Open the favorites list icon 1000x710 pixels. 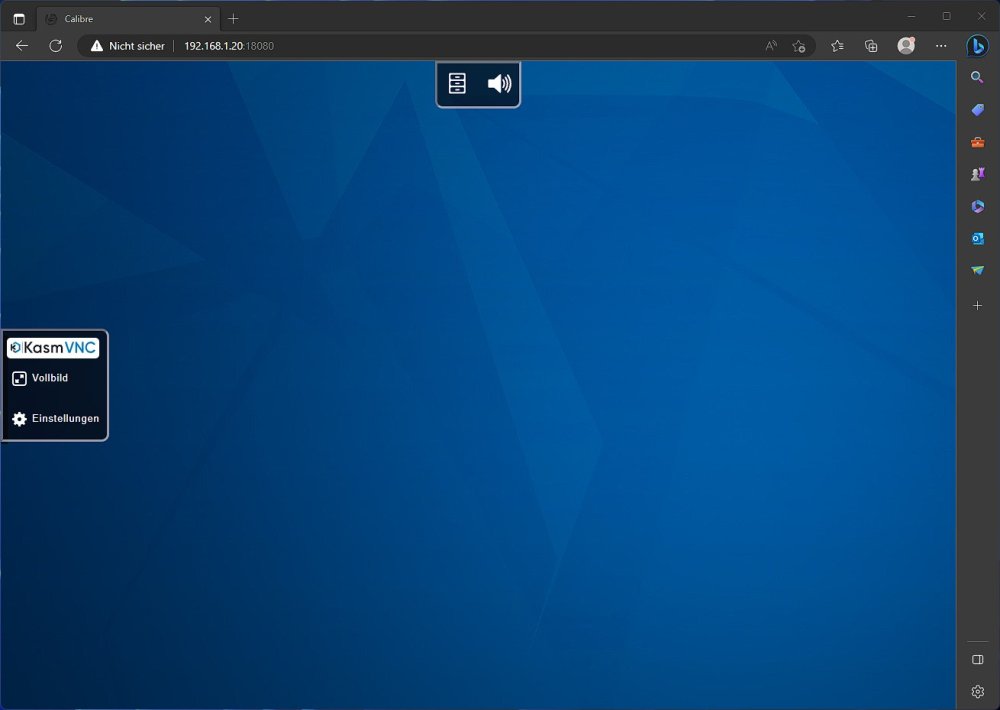click(x=837, y=46)
